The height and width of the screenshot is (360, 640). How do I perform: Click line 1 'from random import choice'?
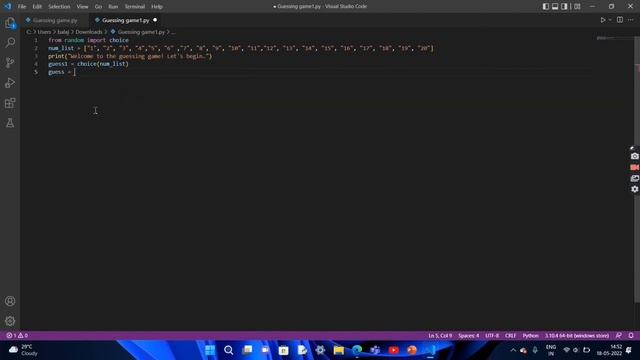pyautogui.click(x=88, y=40)
